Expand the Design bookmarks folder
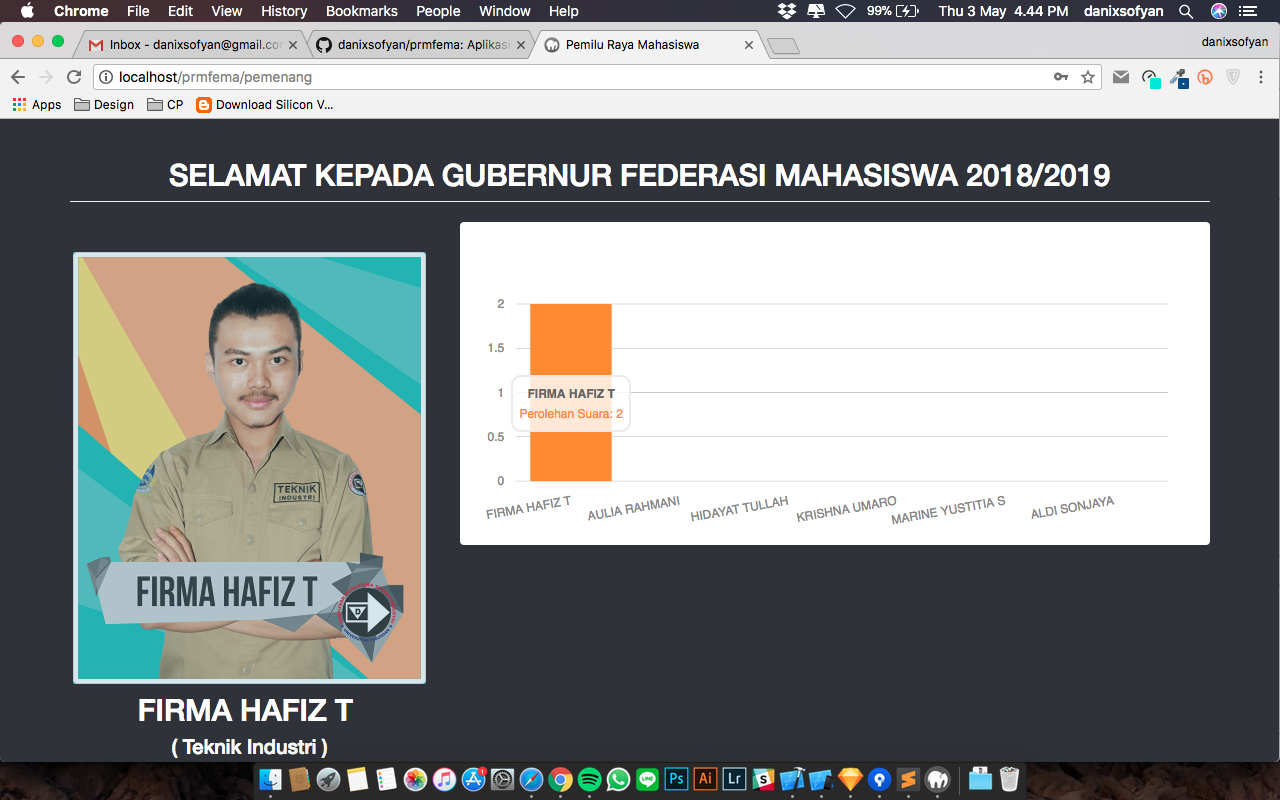This screenshot has height=800, width=1280. pos(103,104)
